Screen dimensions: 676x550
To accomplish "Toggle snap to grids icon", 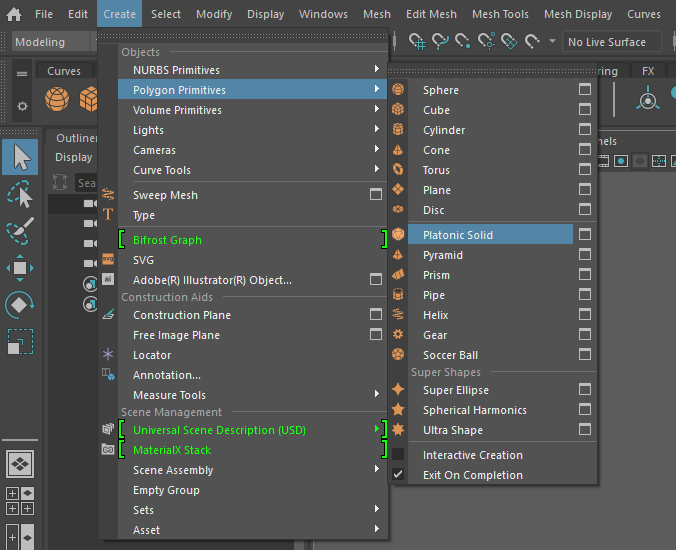I will click(417, 41).
